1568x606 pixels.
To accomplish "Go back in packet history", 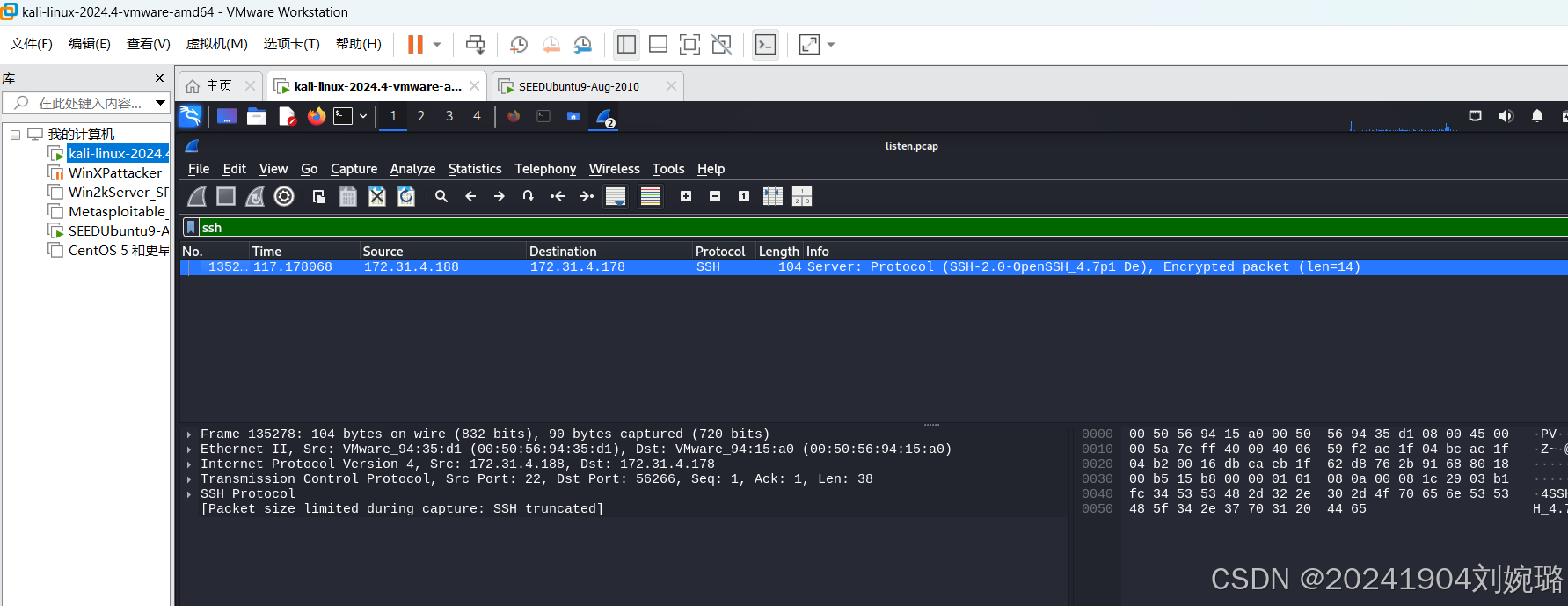I will (x=470, y=196).
